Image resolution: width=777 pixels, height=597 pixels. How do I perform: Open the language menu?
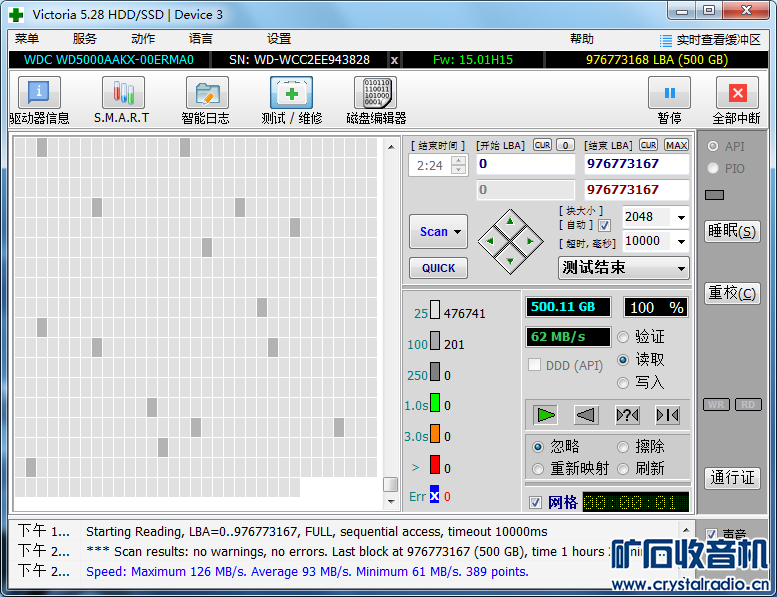(x=201, y=39)
